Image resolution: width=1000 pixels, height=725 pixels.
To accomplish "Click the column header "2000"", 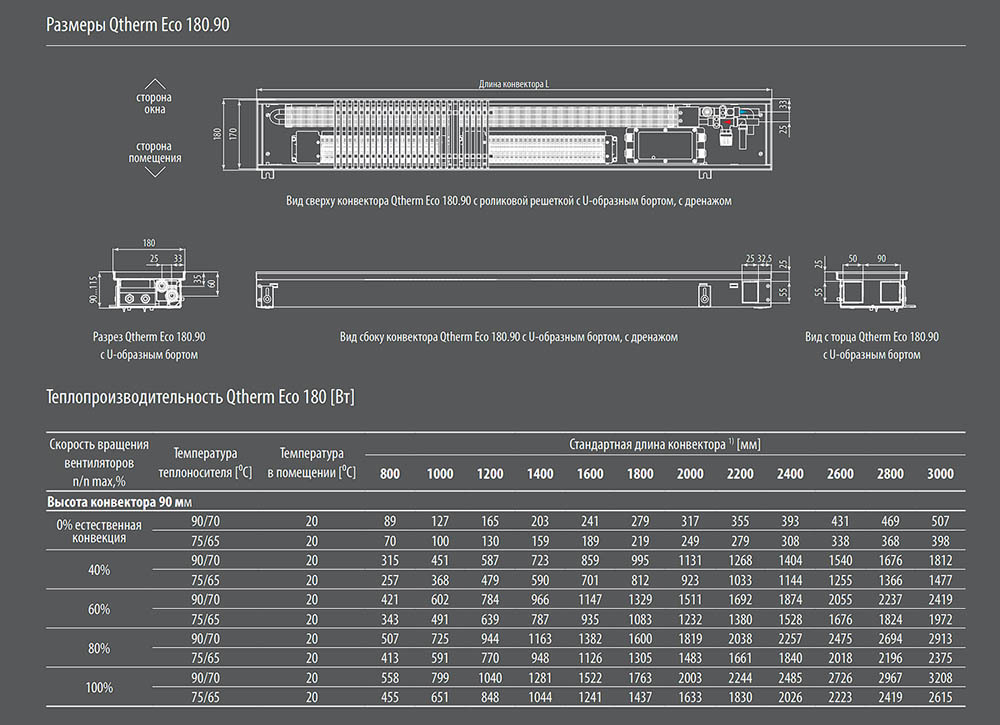I will pyautogui.click(x=690, y=474).
